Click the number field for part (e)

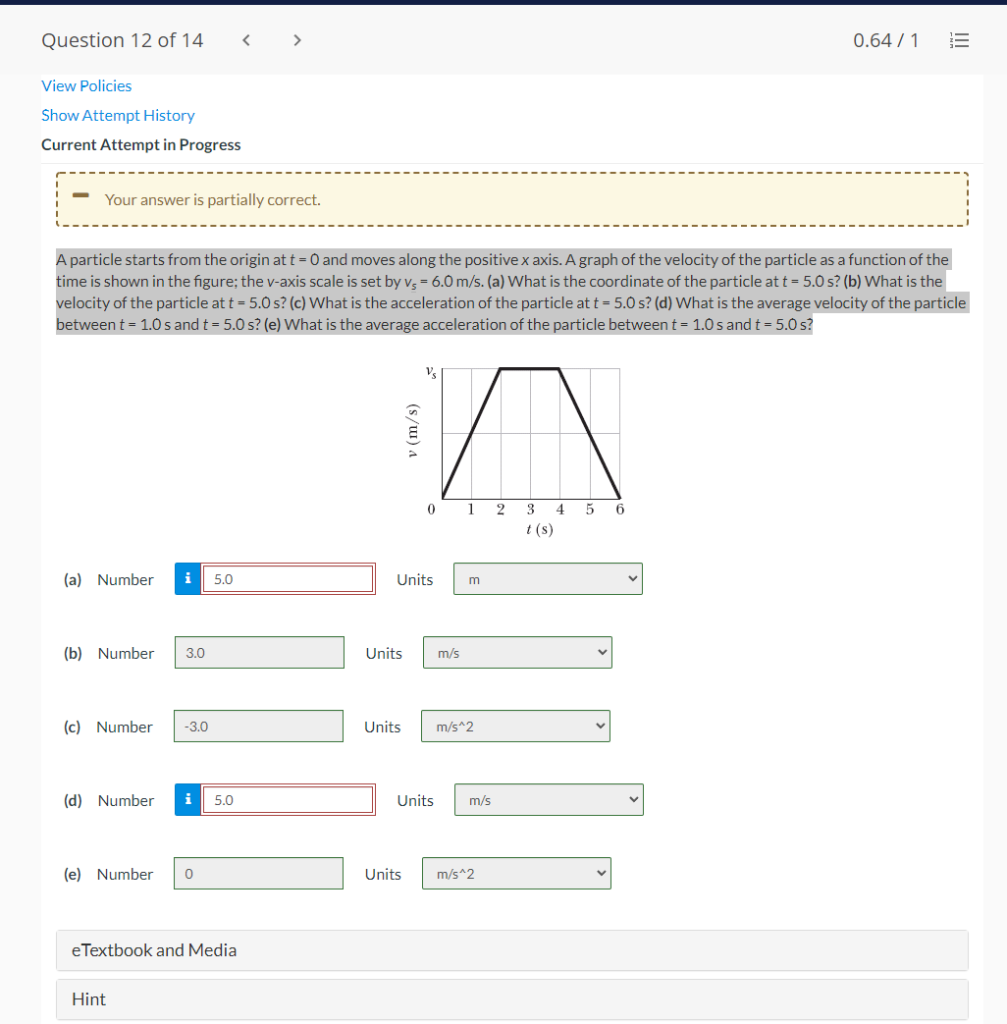click(259, 873)
